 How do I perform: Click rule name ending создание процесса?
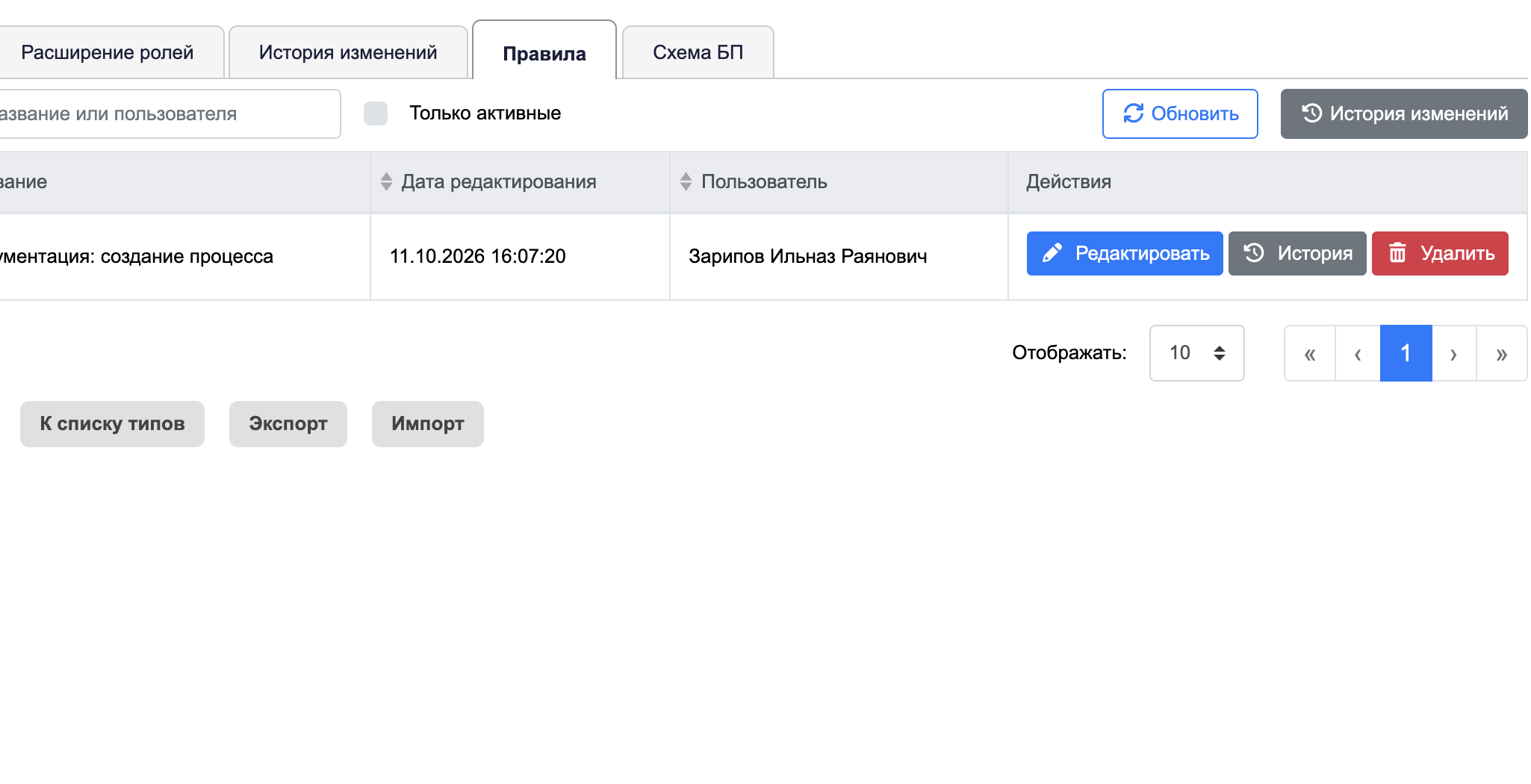click(x=137, y=256)
